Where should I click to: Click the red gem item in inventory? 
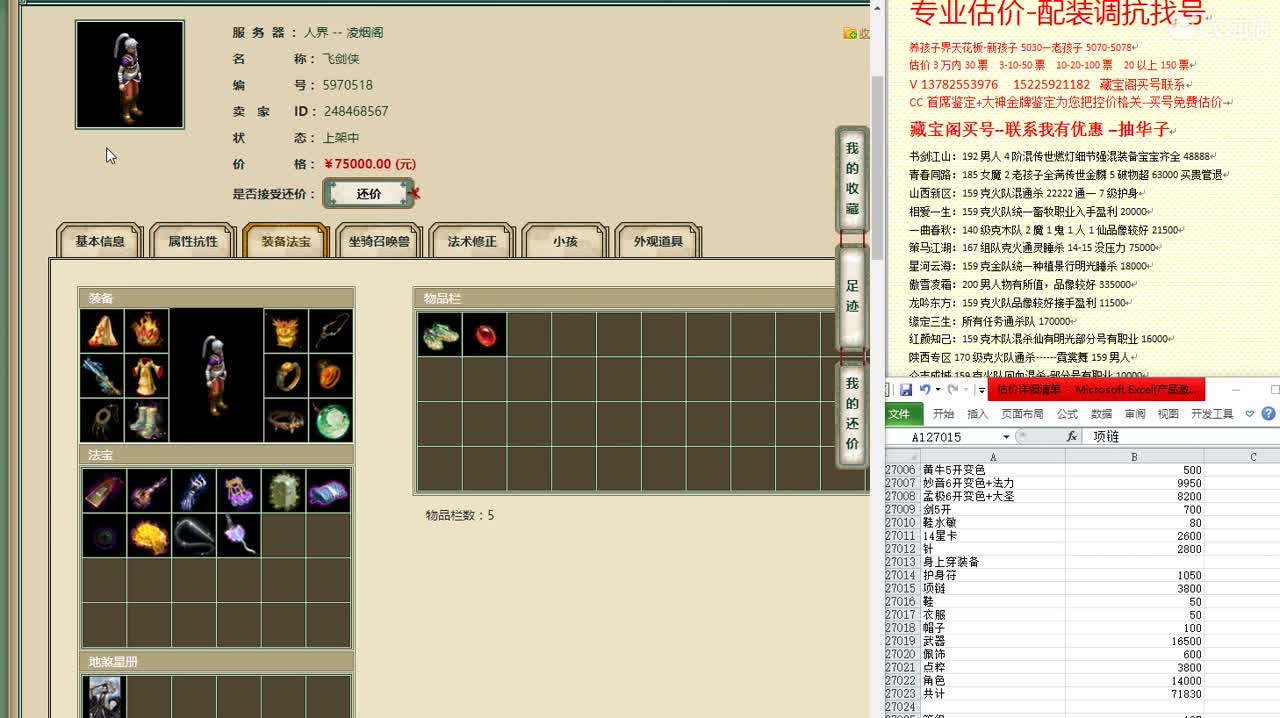[x=485, y=334]
